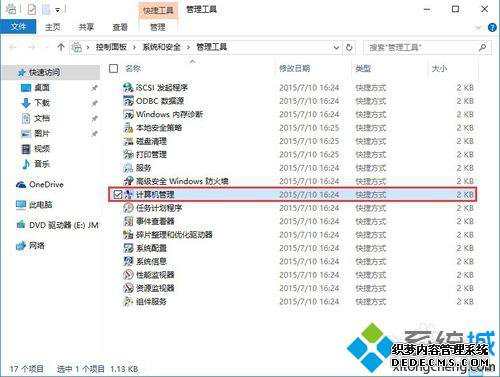Click the Properties icon in quick access toolbar
The height and width of the screenshot is (377, 500).
tap(32, 9)
